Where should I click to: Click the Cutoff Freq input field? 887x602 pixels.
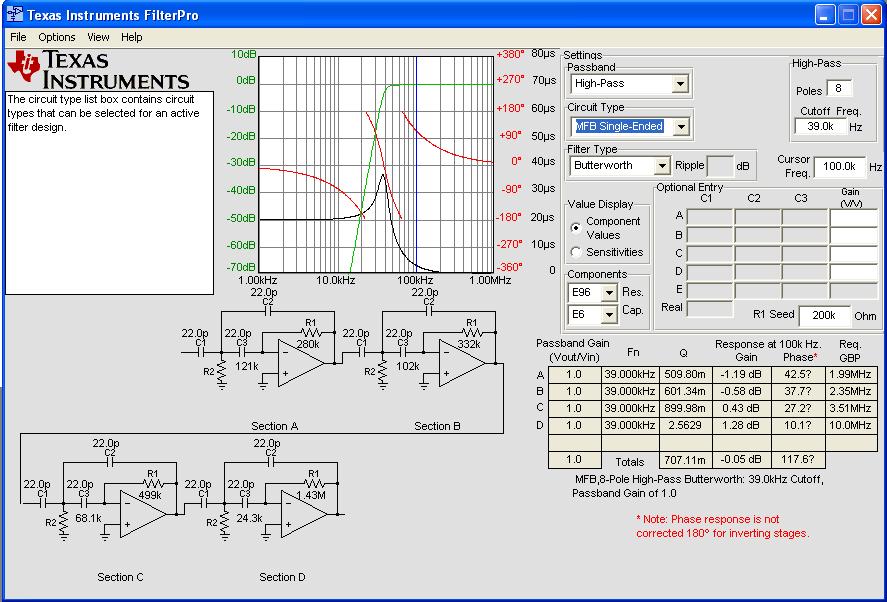click(x=820, y=126)
